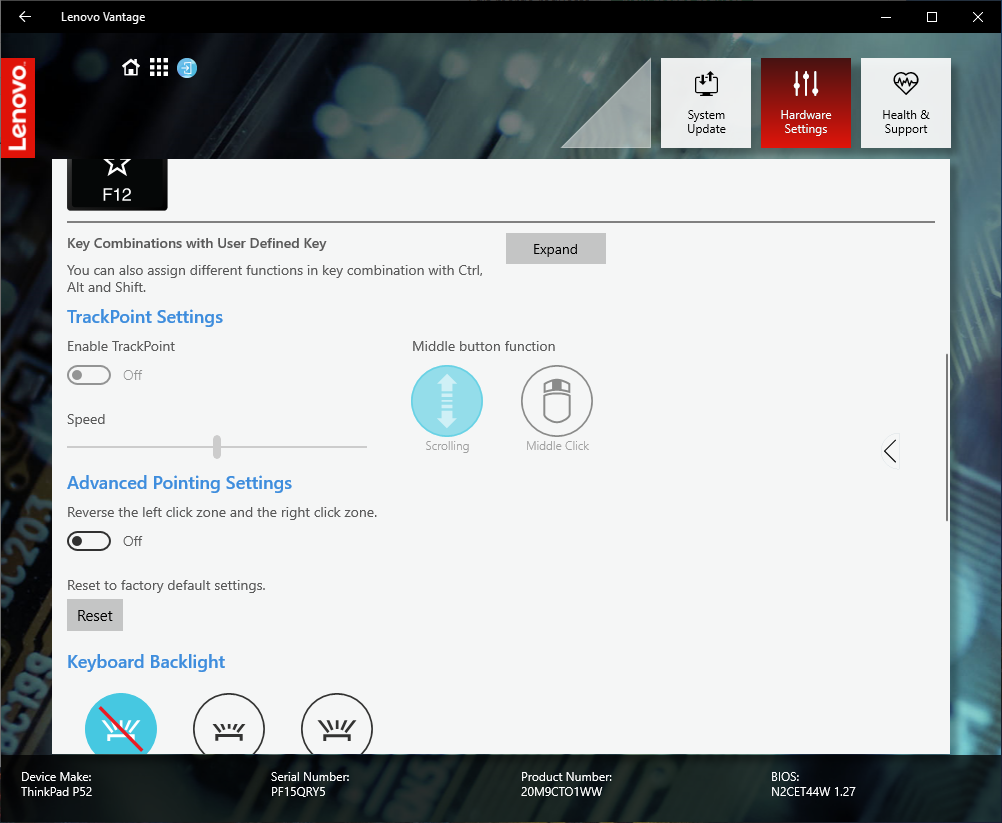The width and height of the screenshot is (1002, 823).
Task: Set keyboard backlight to high brightness
Action: pyautogui.click(x=337, y=724)
